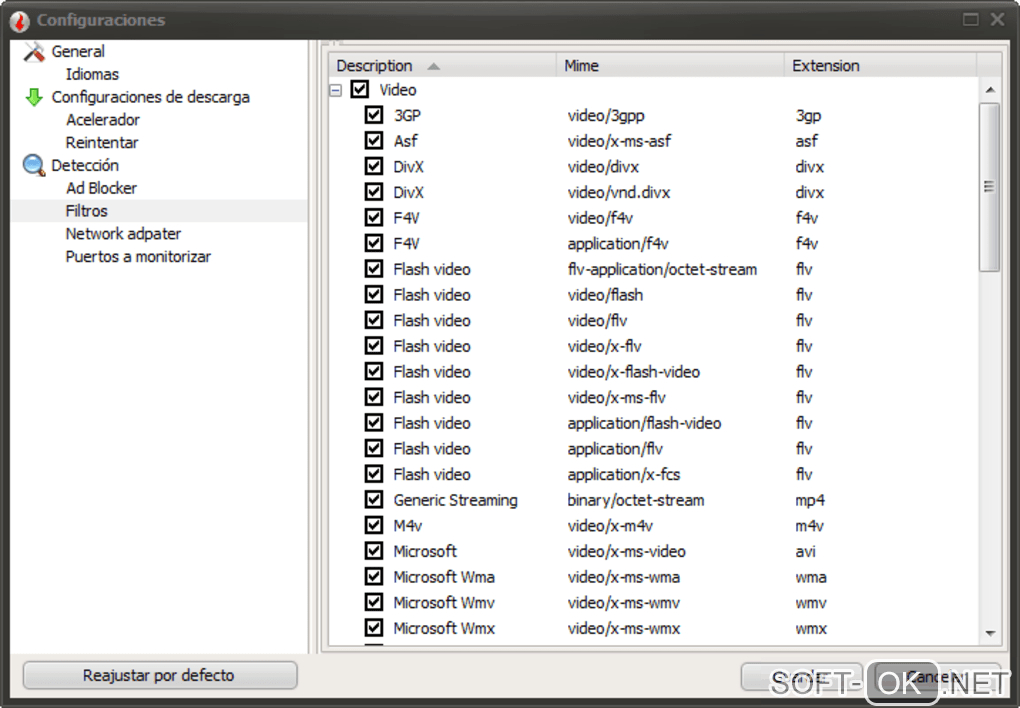Toggle the Flash video video/x-flv checkbox
This screenshot has width=1020, height=708.
click(373, 346)
